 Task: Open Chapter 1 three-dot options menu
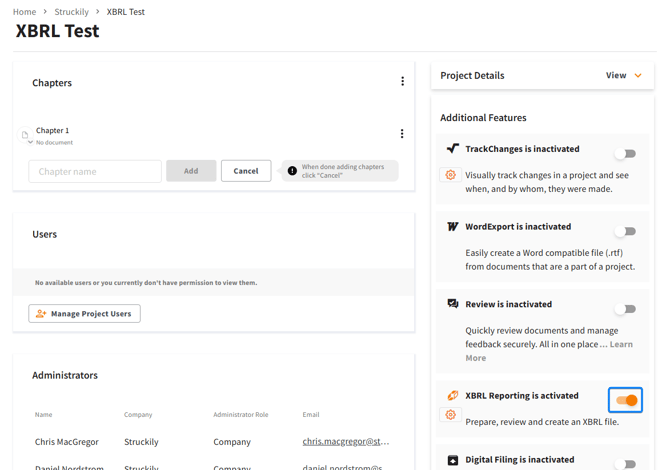click(402, 134)
